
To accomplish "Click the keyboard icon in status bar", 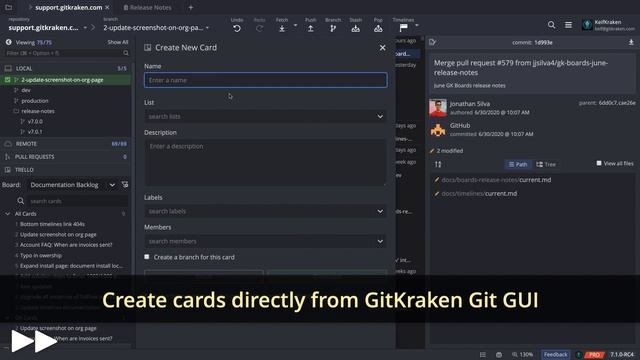I will pos(499,355).
